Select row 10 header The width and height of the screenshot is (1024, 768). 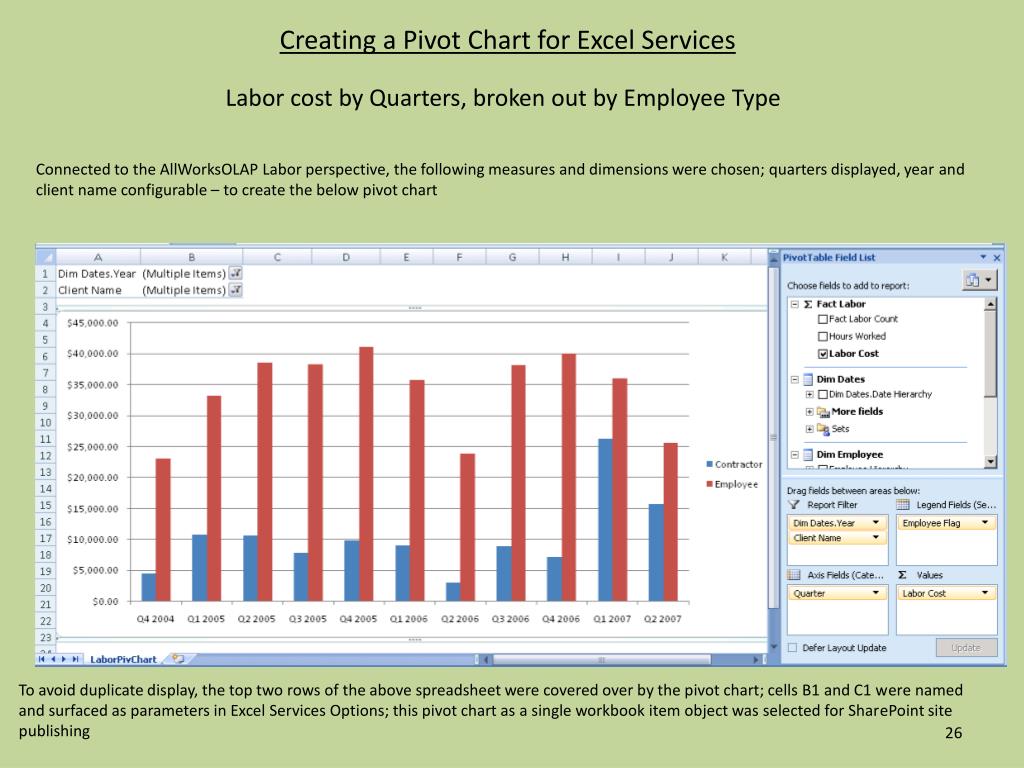(x=45, y=423)
